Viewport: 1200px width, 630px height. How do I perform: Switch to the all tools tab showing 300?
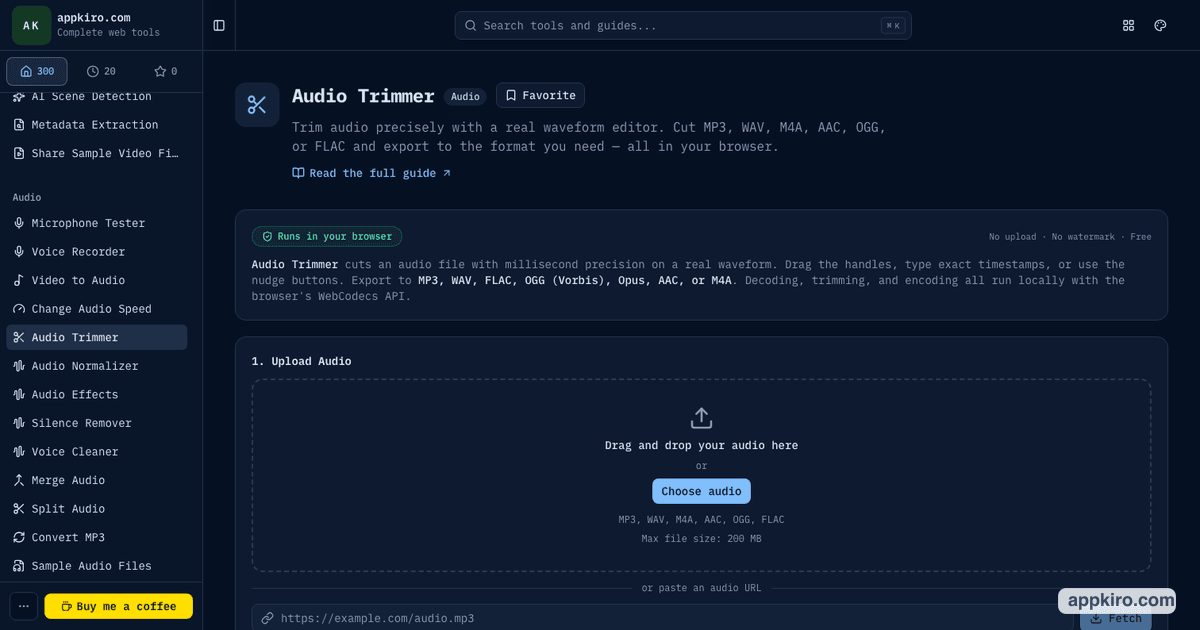click(37, 71)
